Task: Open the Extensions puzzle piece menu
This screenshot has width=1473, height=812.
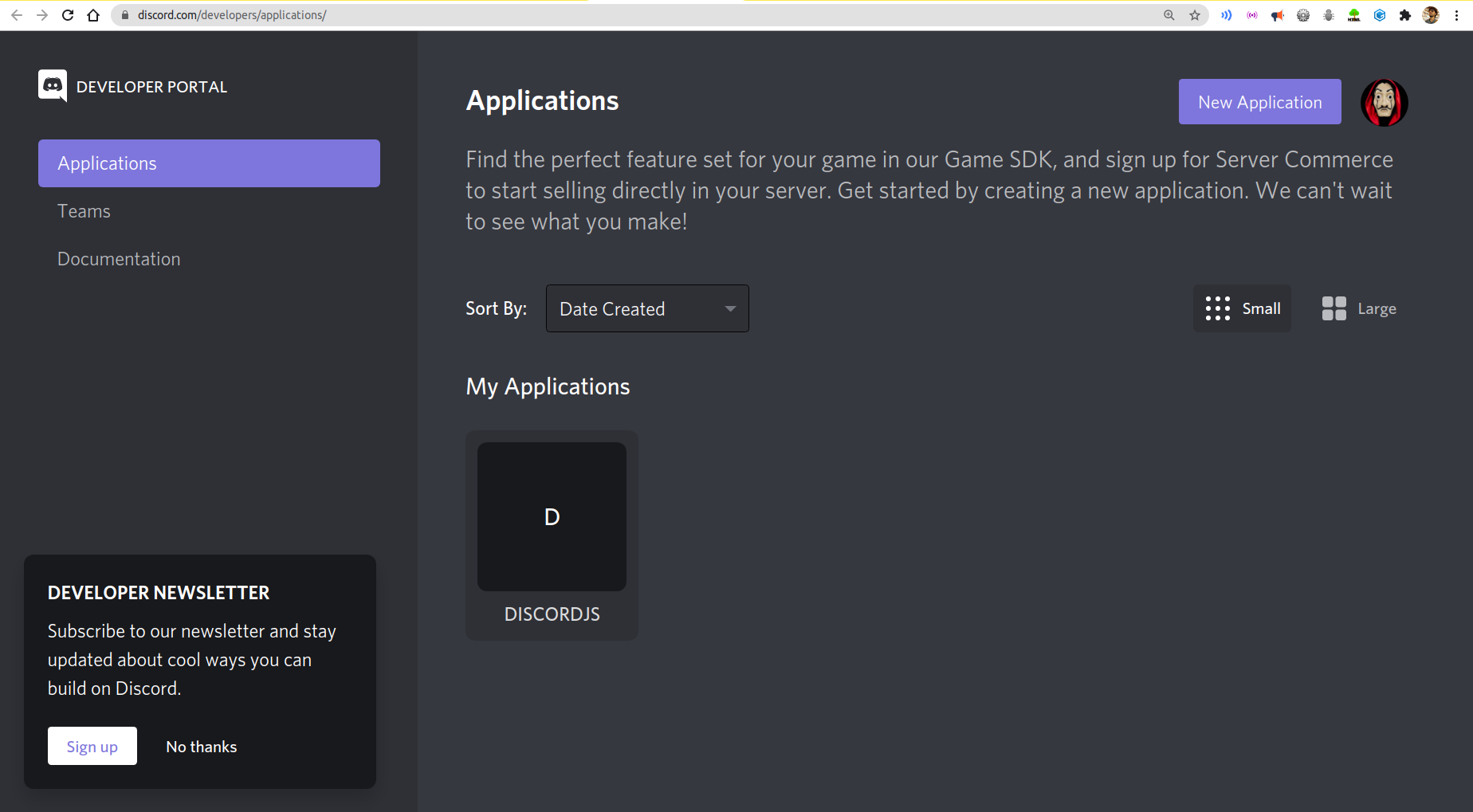Action: (x=1405, y=15)
